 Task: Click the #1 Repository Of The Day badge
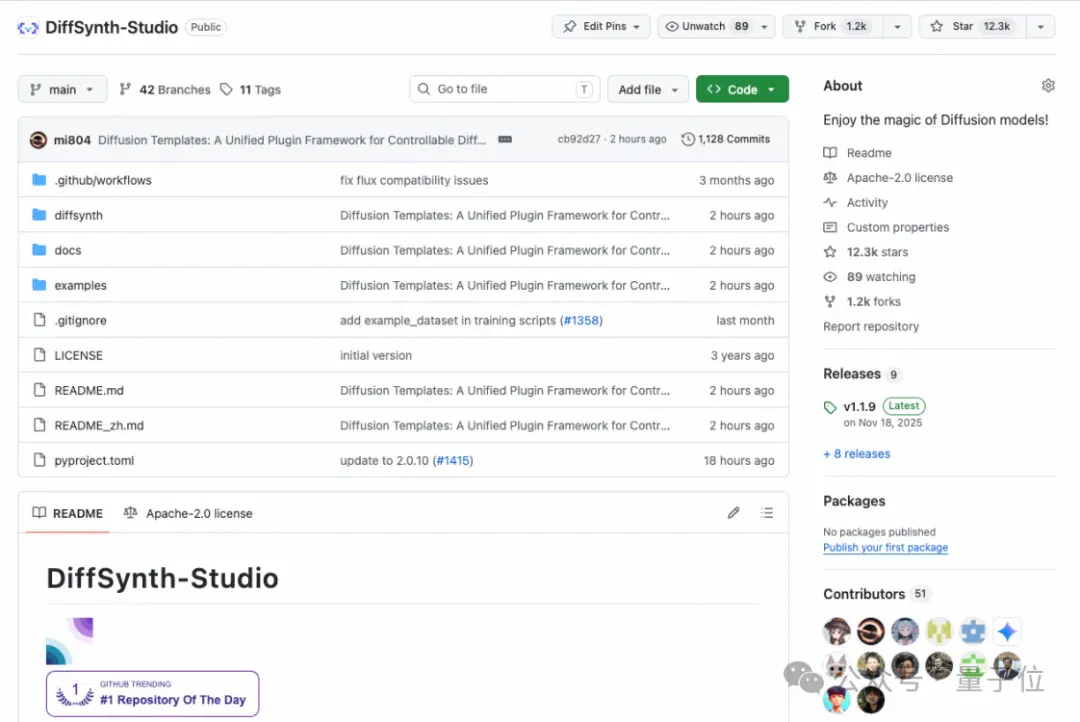(x=153, y=694)
